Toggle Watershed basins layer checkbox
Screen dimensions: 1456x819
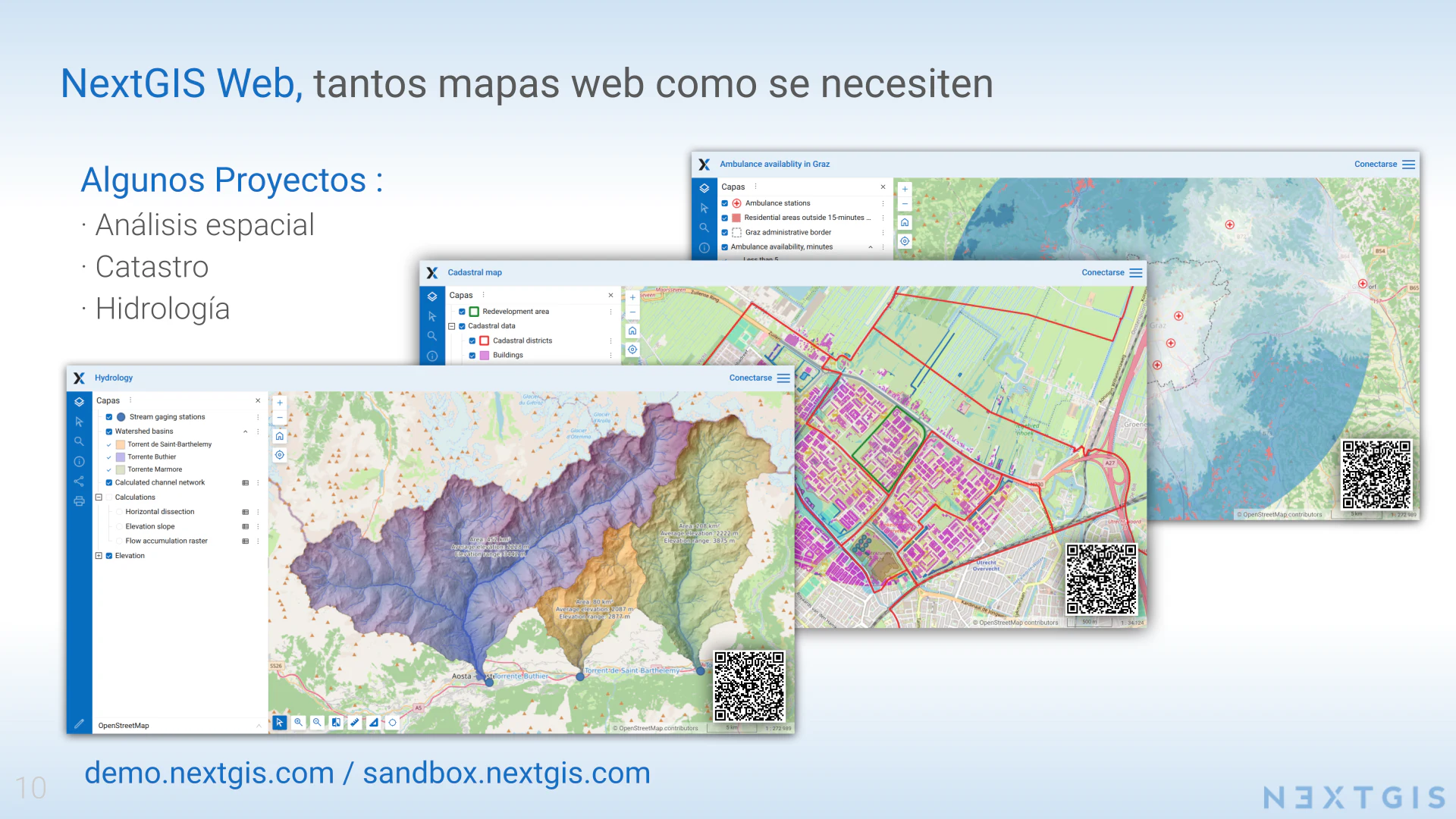[x=109, y=431]
